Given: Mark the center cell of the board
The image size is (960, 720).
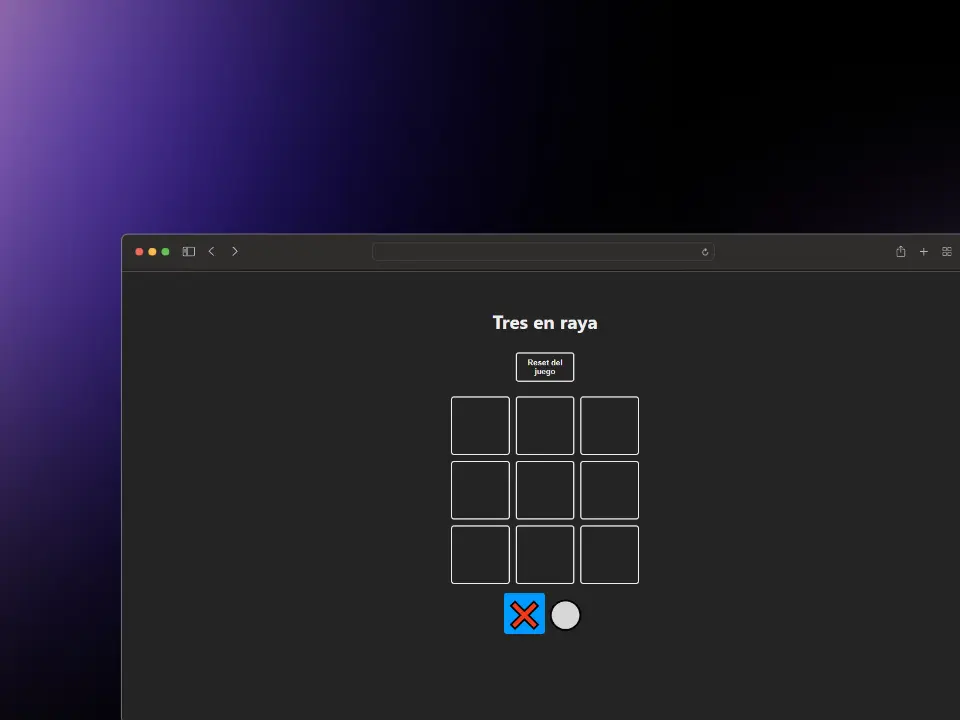Looking at the screenshot, I should click(545, 490).
